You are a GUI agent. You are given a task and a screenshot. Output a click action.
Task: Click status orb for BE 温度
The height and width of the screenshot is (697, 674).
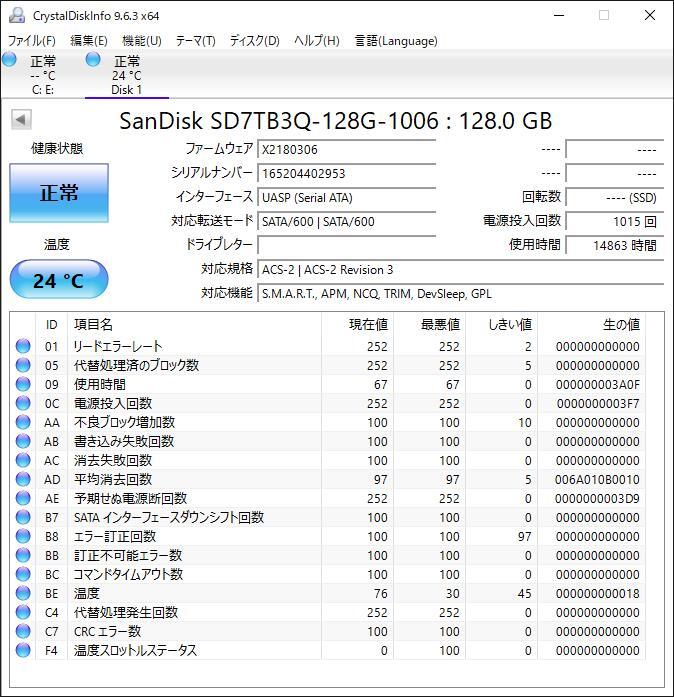pyautogui.click(x=23, y=593)
